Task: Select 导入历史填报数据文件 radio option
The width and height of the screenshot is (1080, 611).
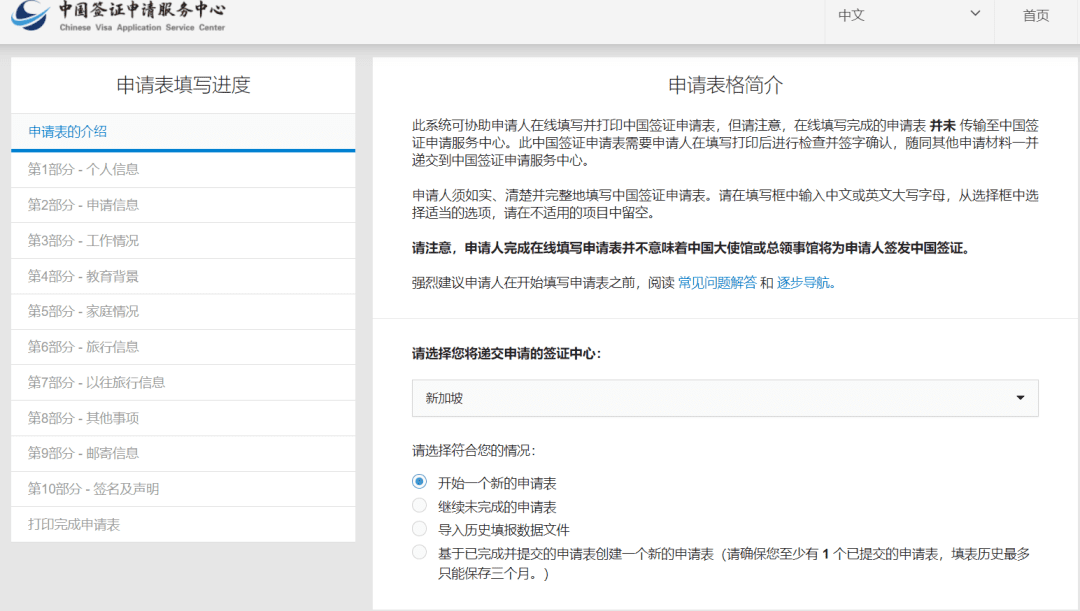Action: tap(420, 529)
